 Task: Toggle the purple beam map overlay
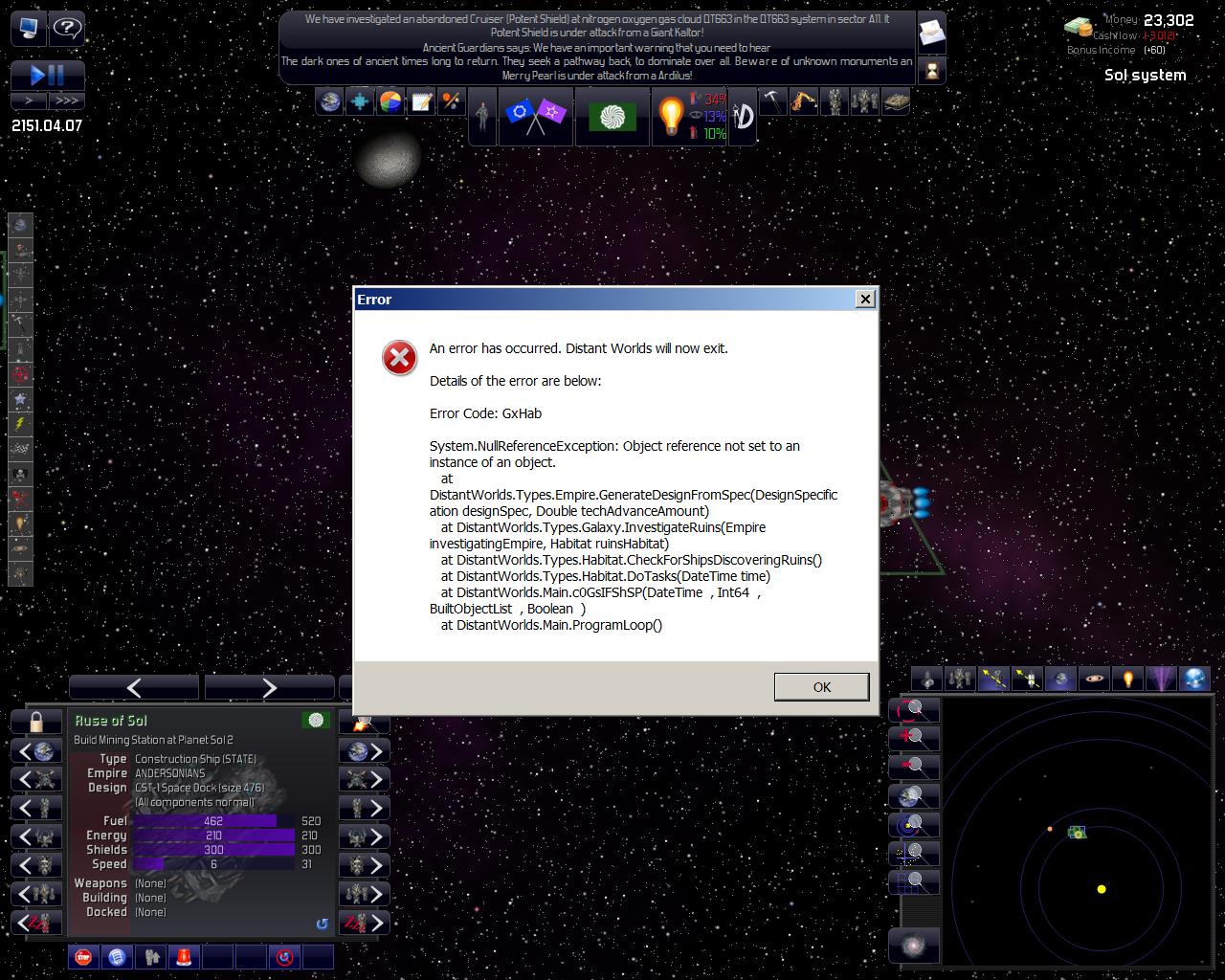tap(1161, 679)
